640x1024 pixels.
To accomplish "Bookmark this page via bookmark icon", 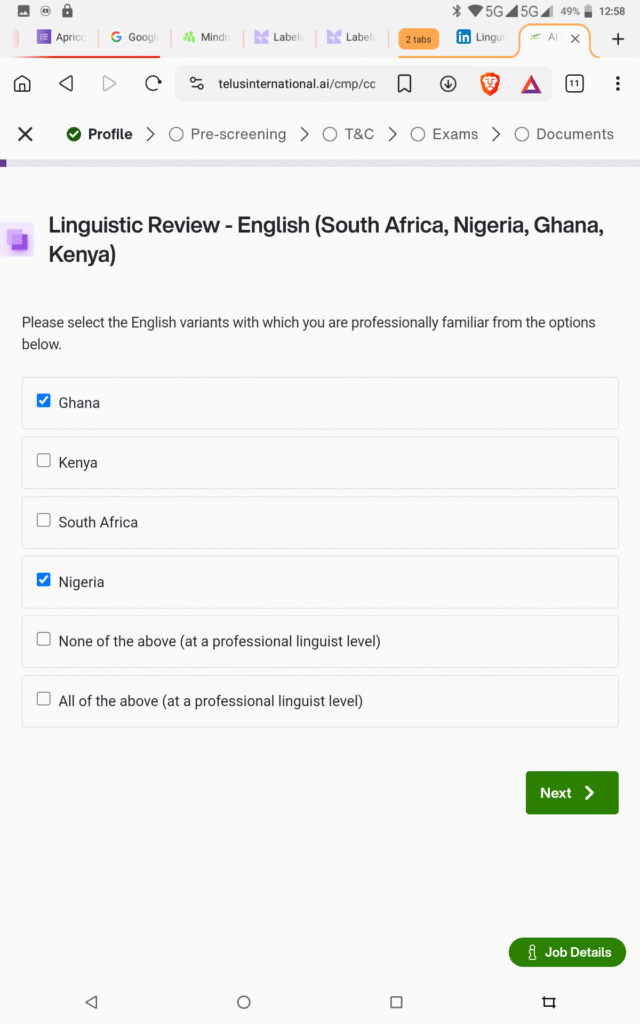I will coord(404,84).
